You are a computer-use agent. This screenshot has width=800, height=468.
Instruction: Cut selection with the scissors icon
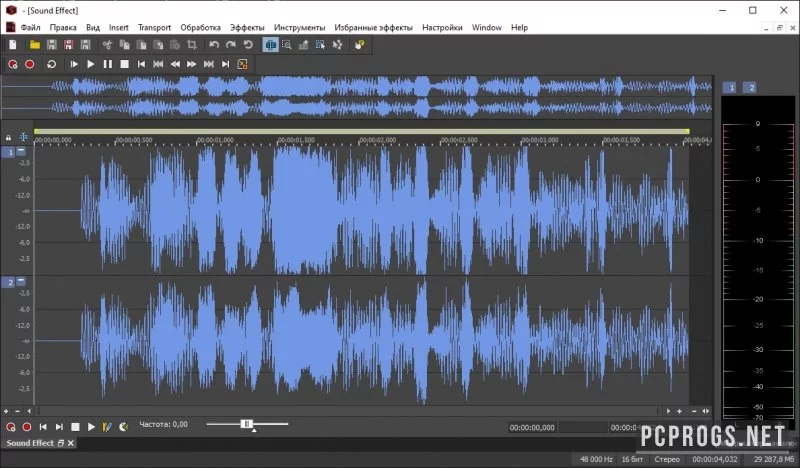107,45
